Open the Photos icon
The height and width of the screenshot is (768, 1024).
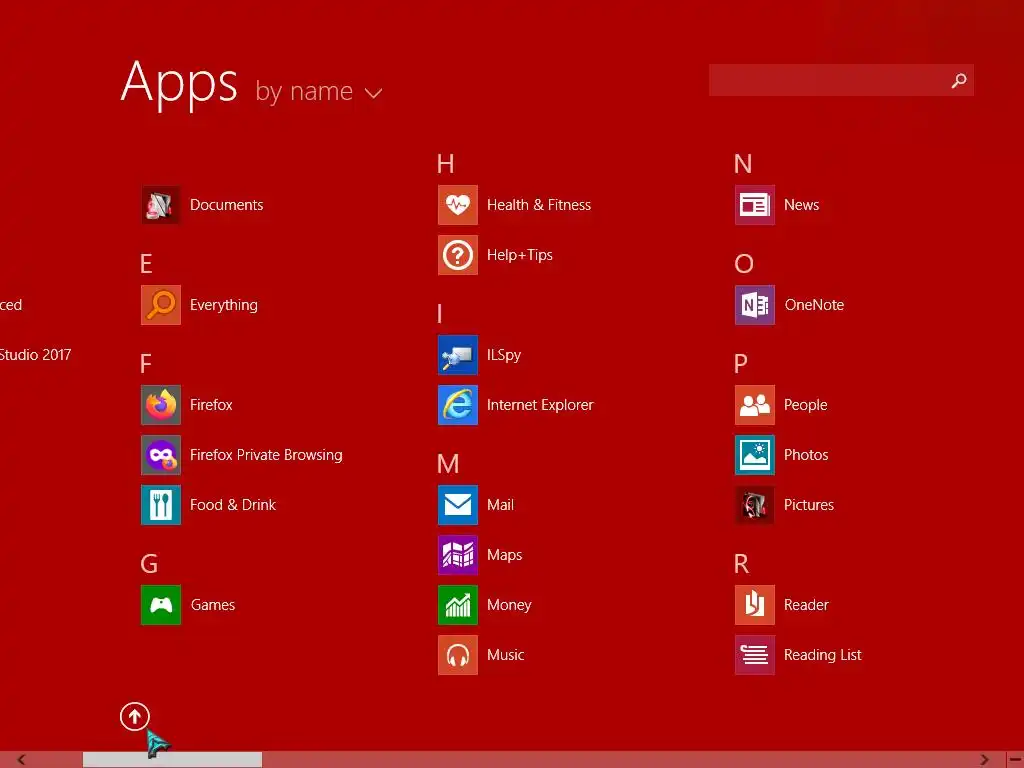pos(755,455)
